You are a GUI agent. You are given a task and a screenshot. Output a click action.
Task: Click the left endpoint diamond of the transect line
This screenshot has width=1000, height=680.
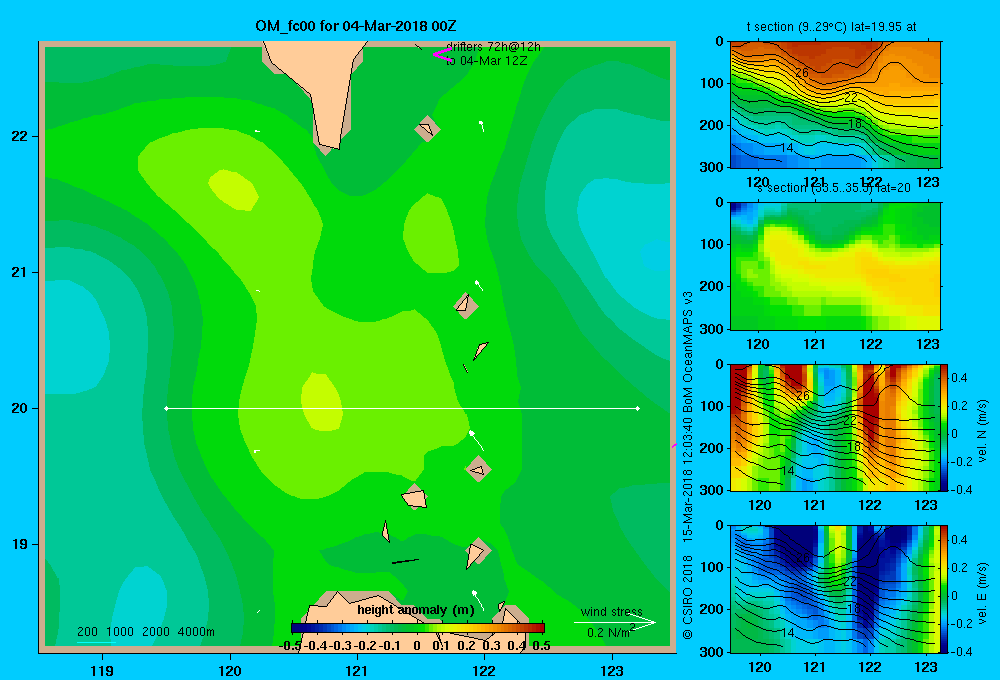coord(166,408)
